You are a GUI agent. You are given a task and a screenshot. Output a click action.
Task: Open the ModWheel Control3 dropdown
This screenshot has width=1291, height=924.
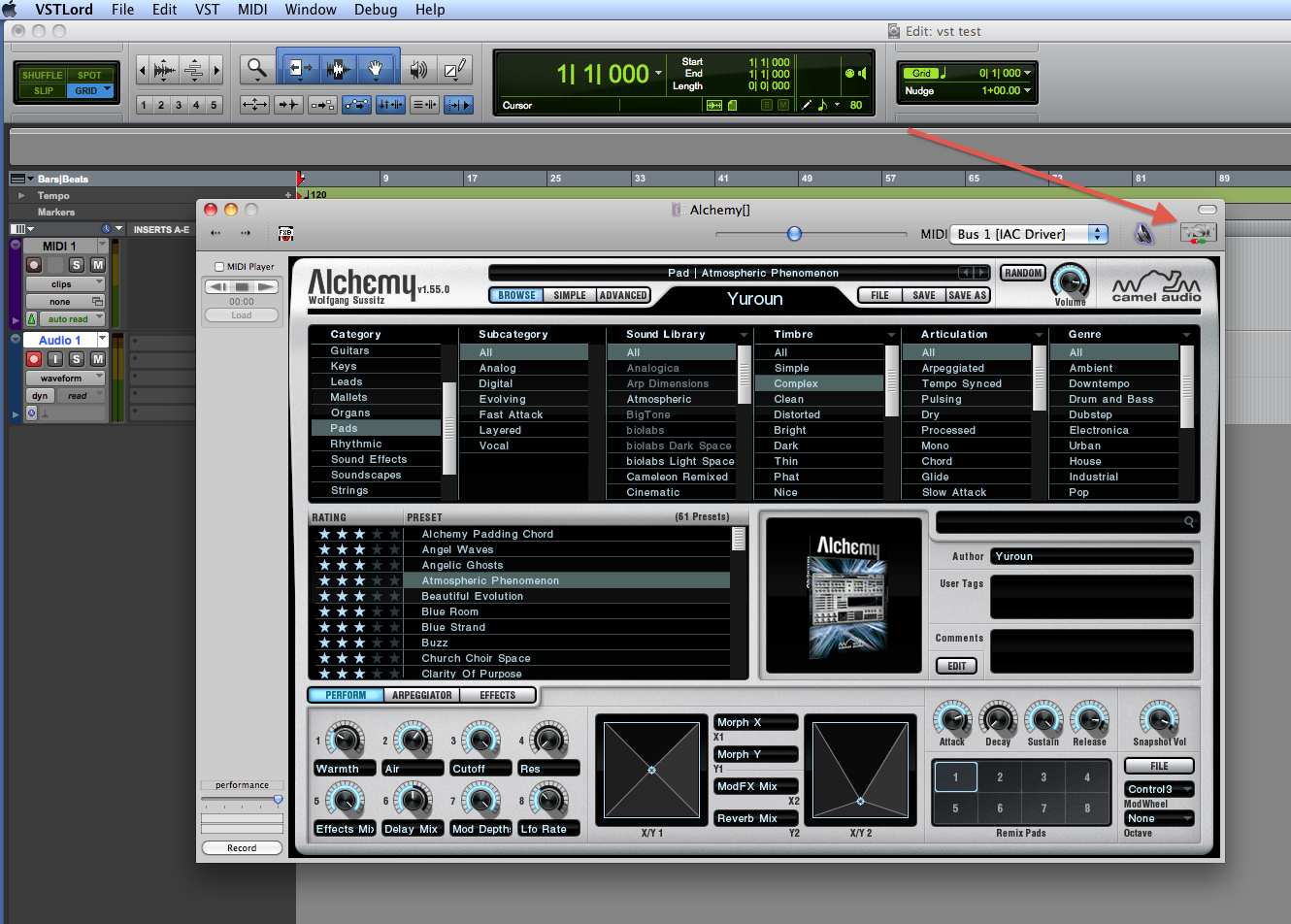pos(1159,789)
